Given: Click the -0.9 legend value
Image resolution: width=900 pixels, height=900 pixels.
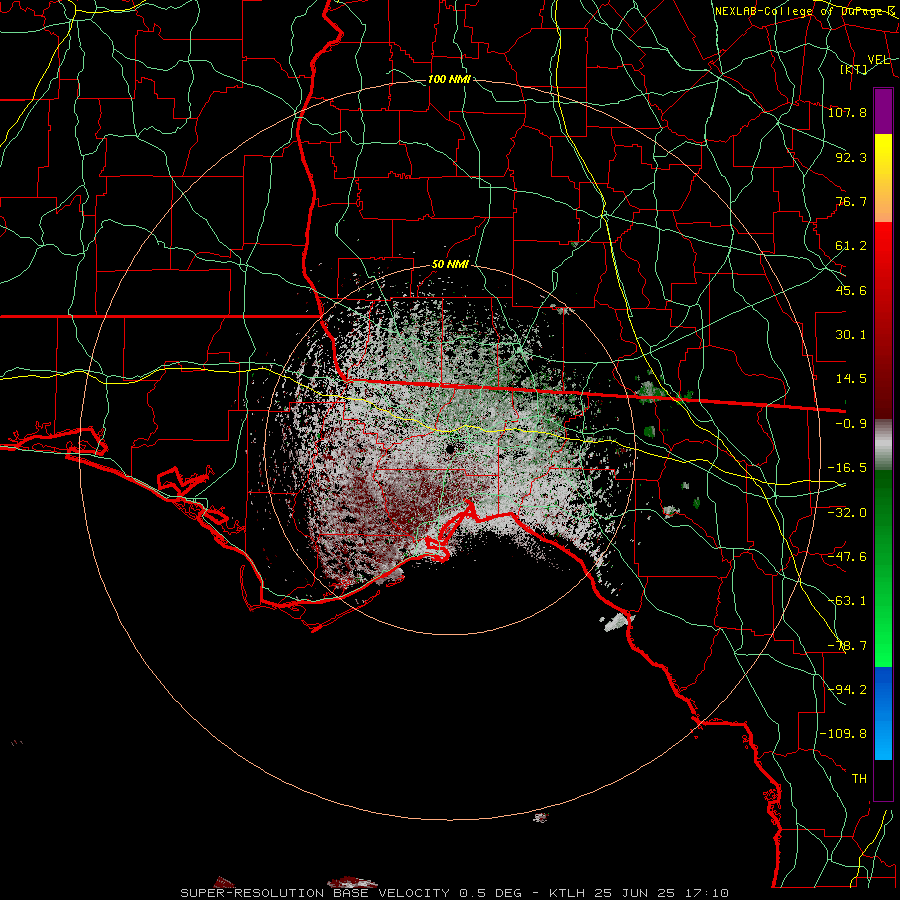Looking at the screenshot, I should [851, 424].
